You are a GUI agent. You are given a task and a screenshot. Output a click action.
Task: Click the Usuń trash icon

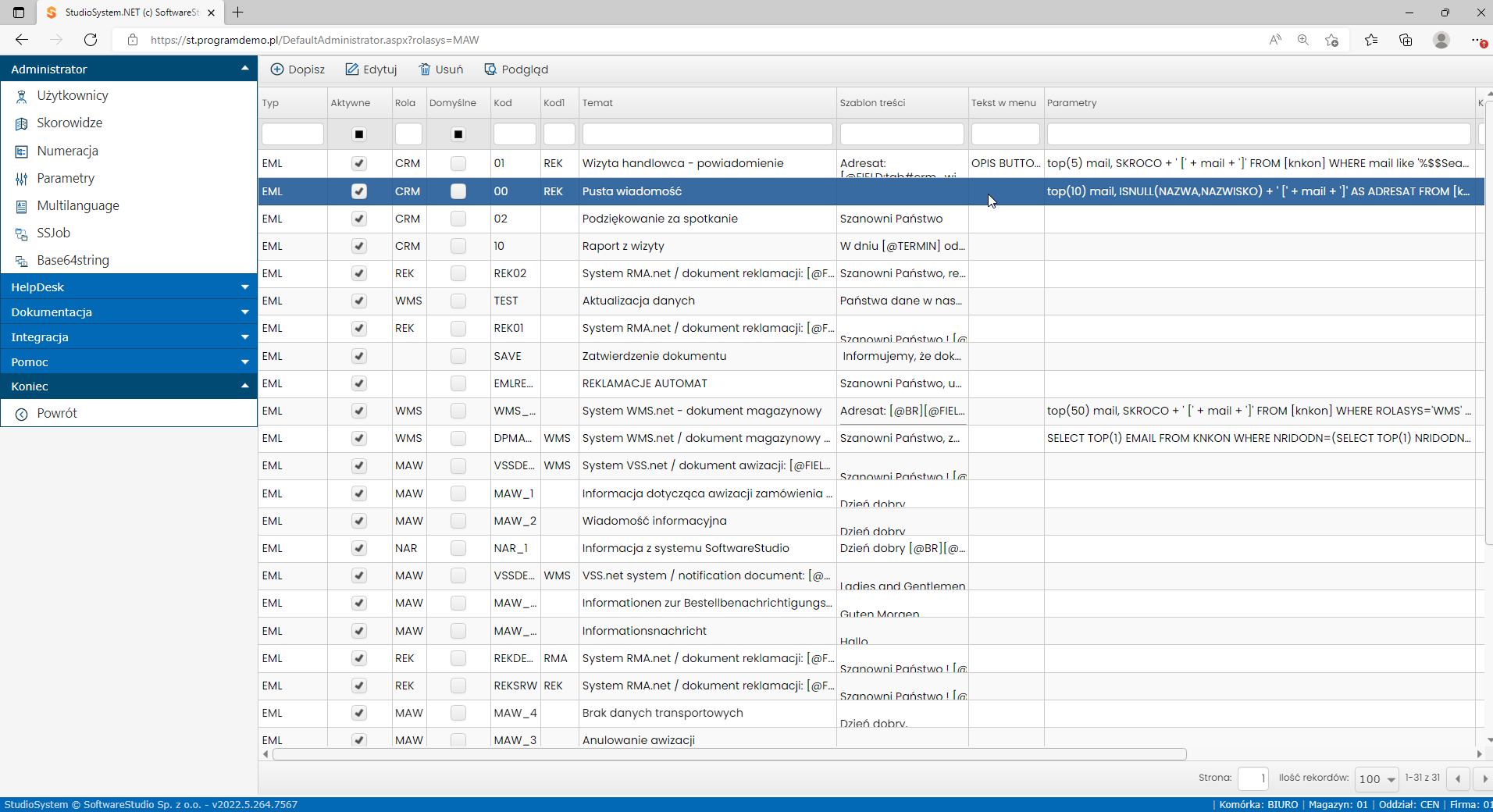425,69
